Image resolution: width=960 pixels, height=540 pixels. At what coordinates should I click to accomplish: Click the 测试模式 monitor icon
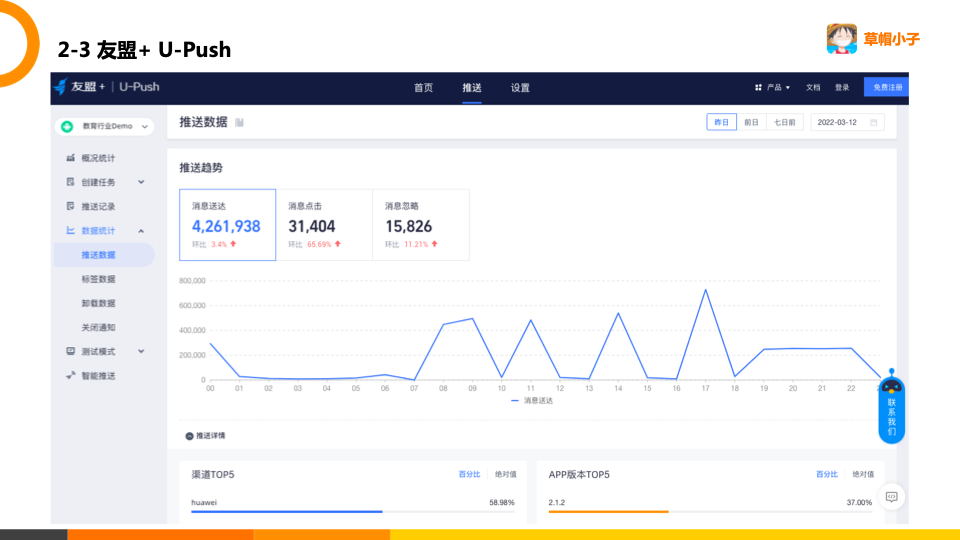click(x=70, y=351)
